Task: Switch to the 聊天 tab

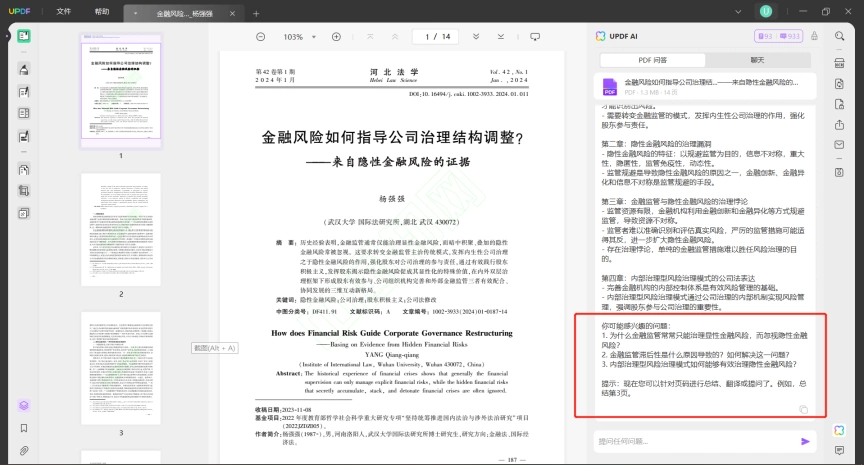Action: [x=758, y=60]
